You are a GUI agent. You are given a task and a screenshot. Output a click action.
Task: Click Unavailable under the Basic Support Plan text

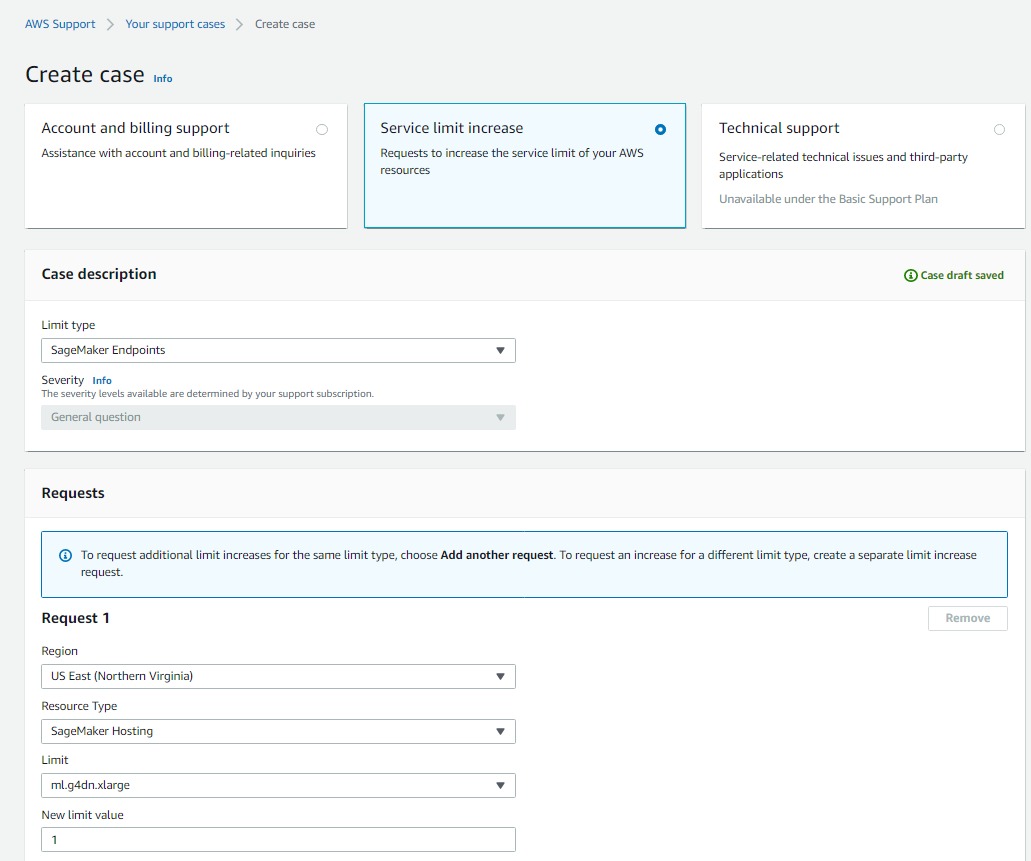click(x=828, y=199)
